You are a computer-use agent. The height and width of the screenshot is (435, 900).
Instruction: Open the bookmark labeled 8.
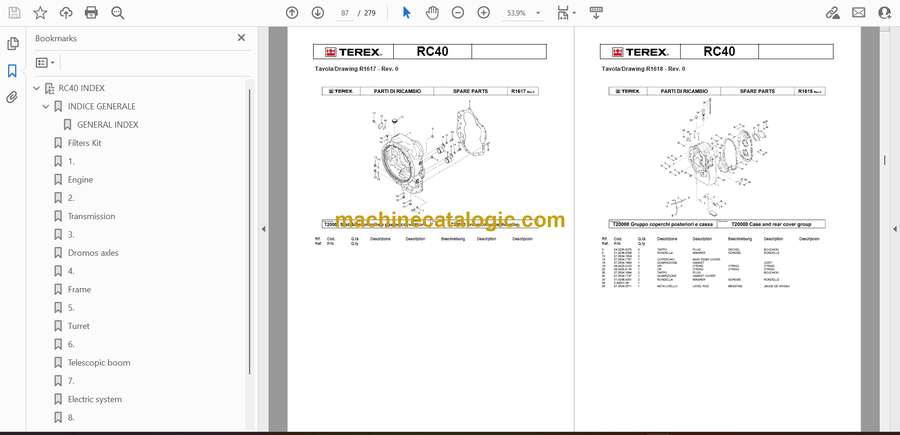(x=71, y=418)
